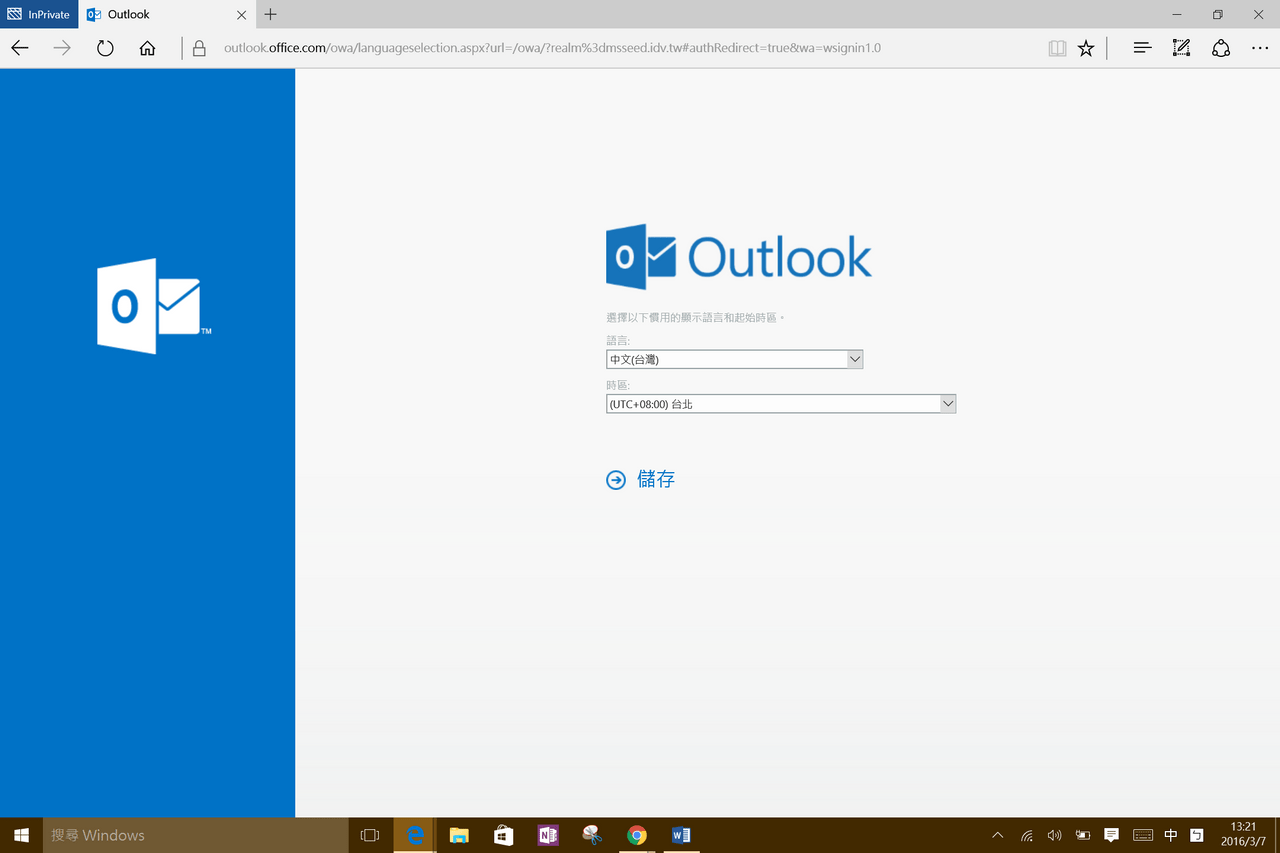Select the Outlook browser tab
The image size is (1280, 853).
coord(167,14)
